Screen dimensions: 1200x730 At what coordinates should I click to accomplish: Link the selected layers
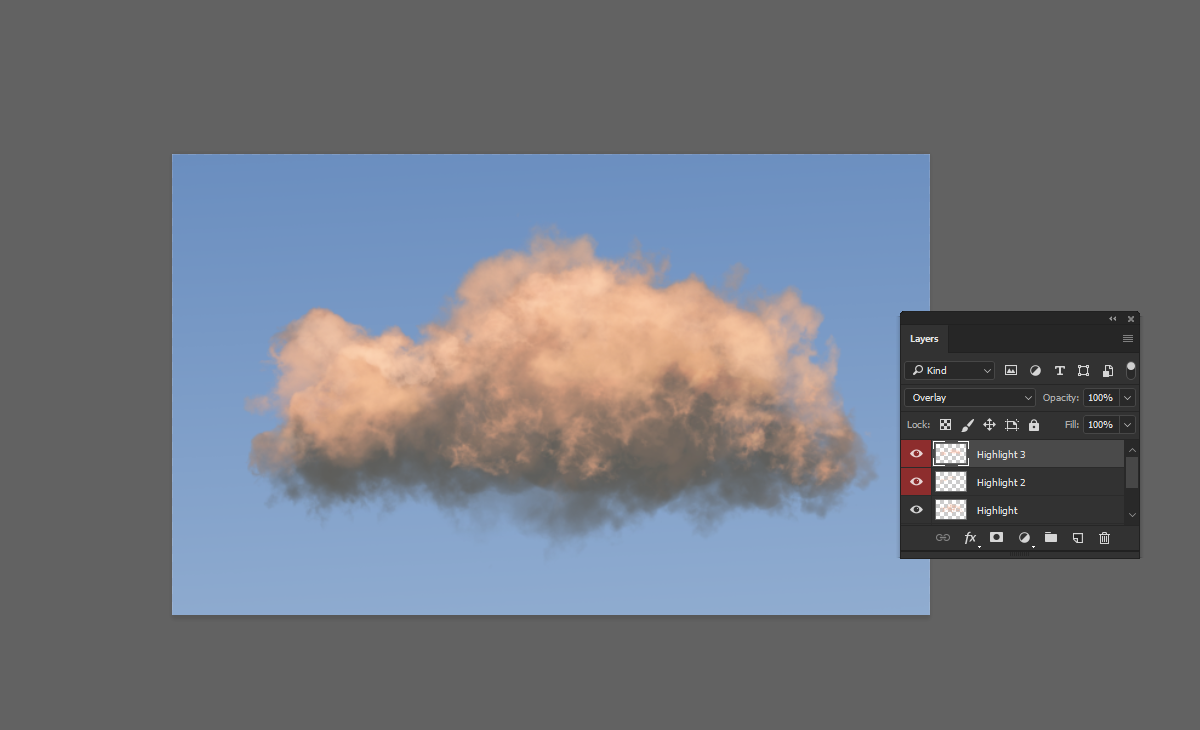click(942, 538)
